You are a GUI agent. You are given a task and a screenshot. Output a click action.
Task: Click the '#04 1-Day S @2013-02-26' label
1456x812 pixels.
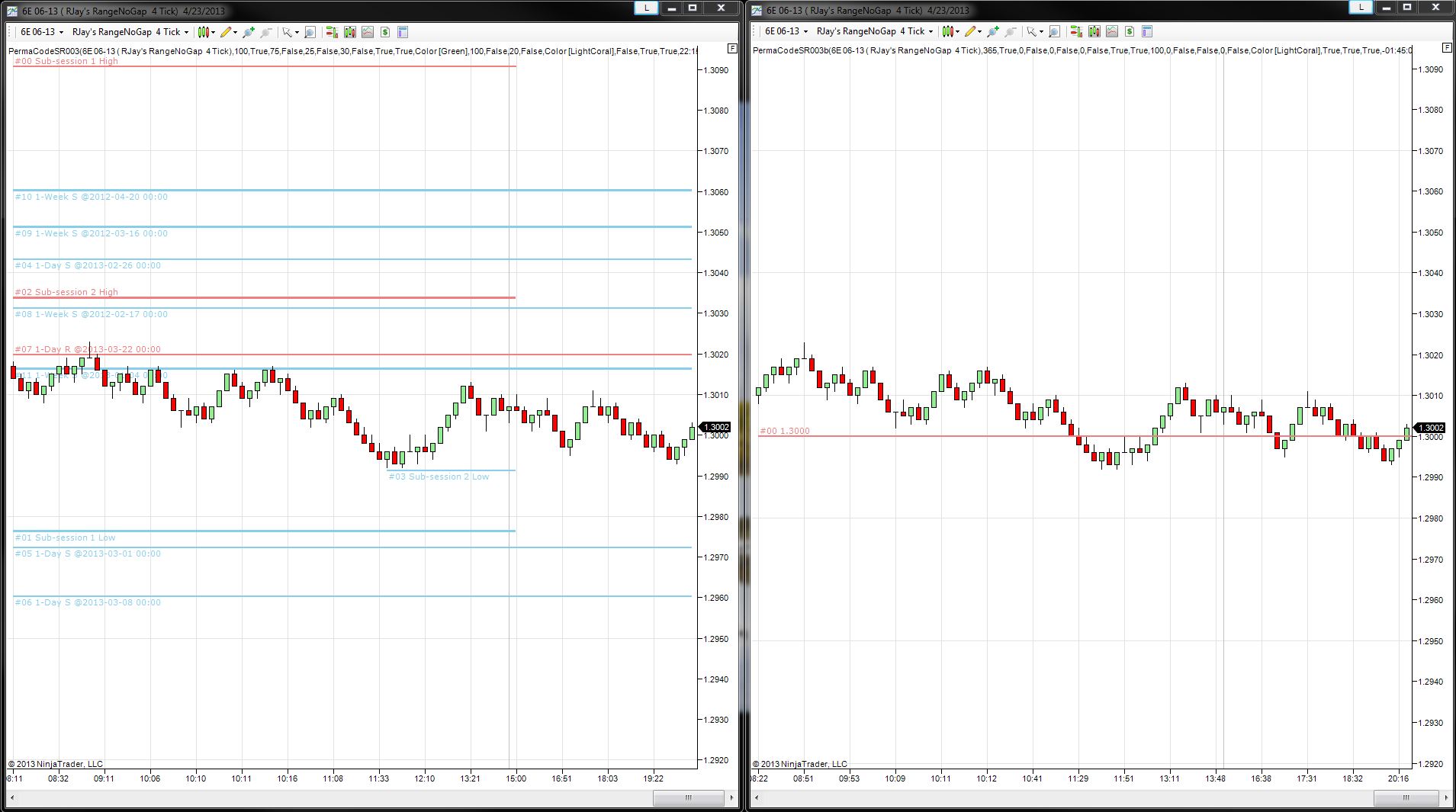[x=88, y=265]
